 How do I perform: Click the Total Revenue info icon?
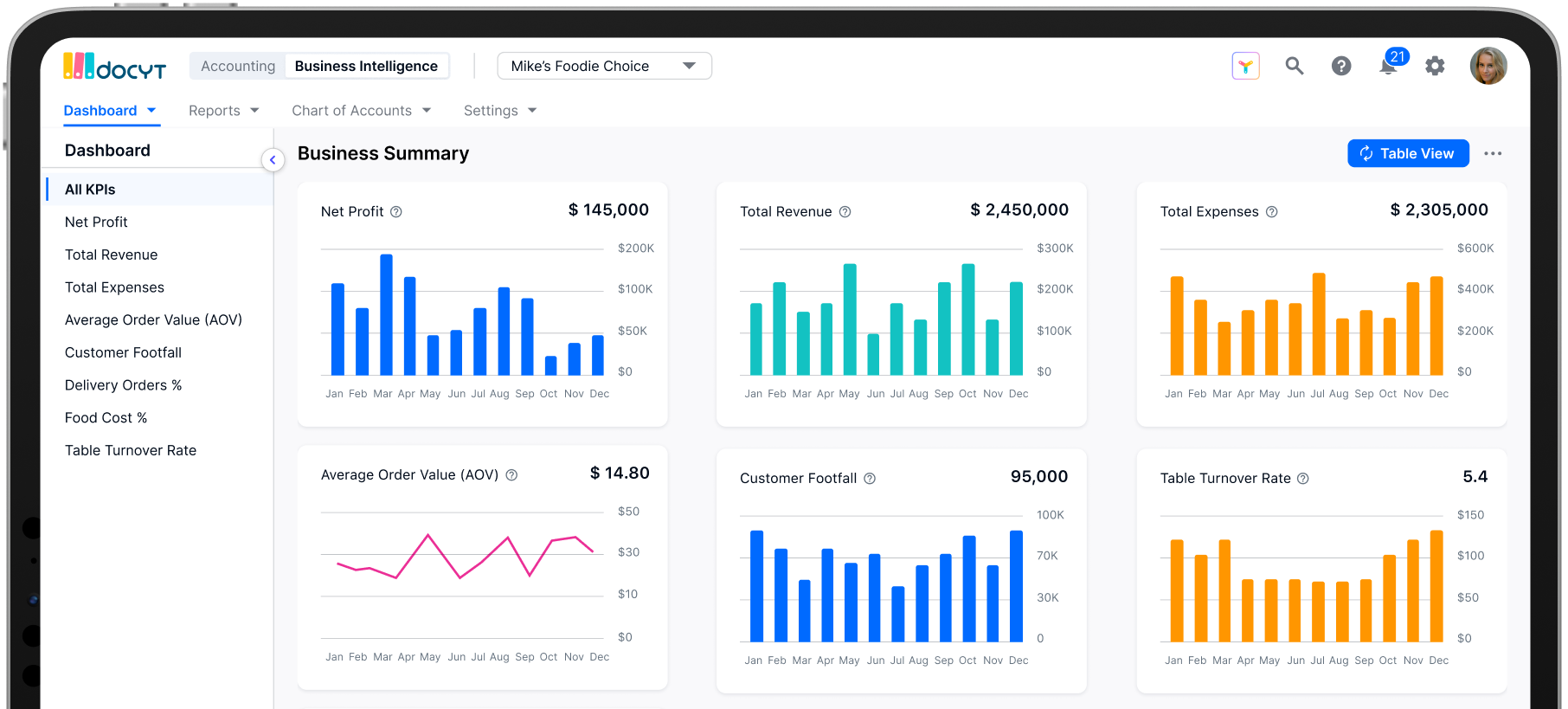click(x=845, y=212)
